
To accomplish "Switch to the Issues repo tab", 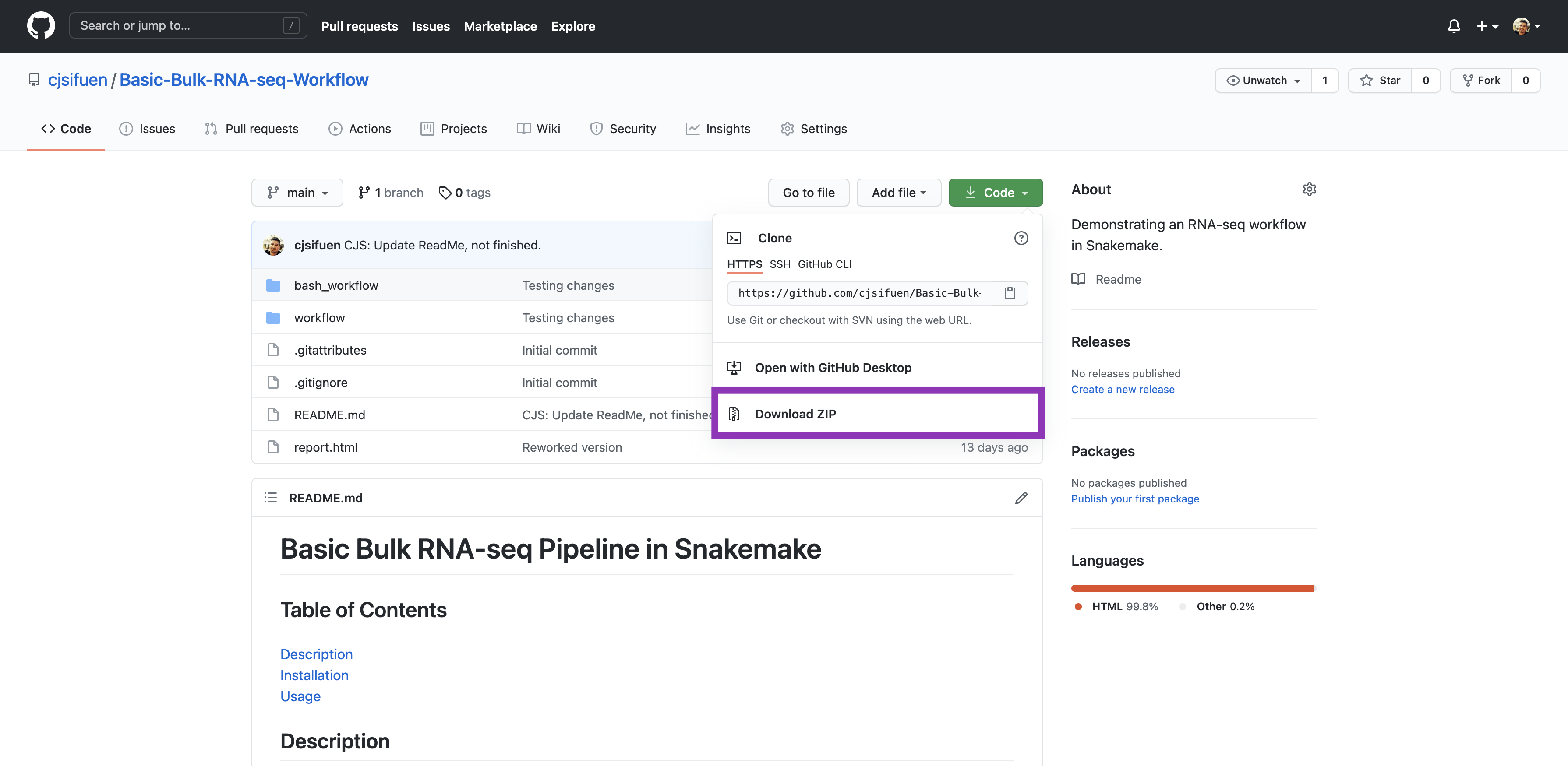I will pos(147,128).
